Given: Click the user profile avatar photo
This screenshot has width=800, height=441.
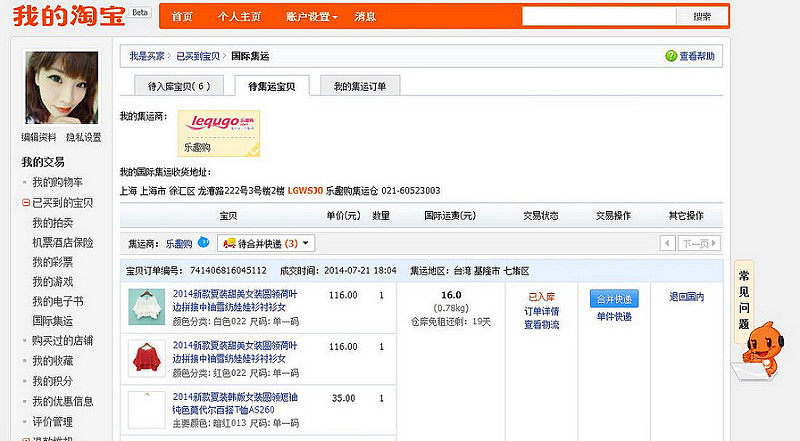Looking at the screenshot, I should point(62,87).
